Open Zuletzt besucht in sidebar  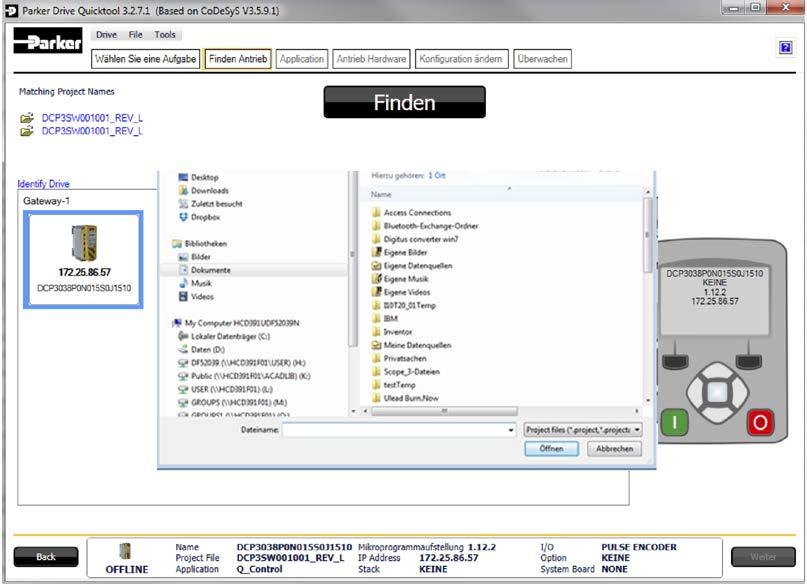210,204
